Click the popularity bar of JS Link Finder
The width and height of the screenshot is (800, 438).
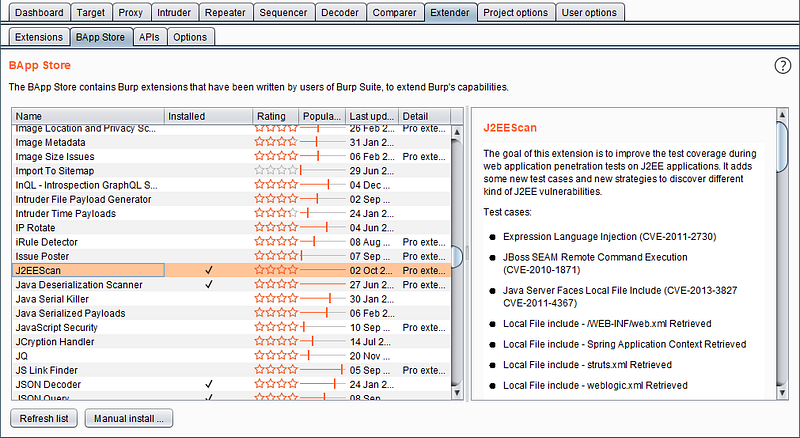322,370
